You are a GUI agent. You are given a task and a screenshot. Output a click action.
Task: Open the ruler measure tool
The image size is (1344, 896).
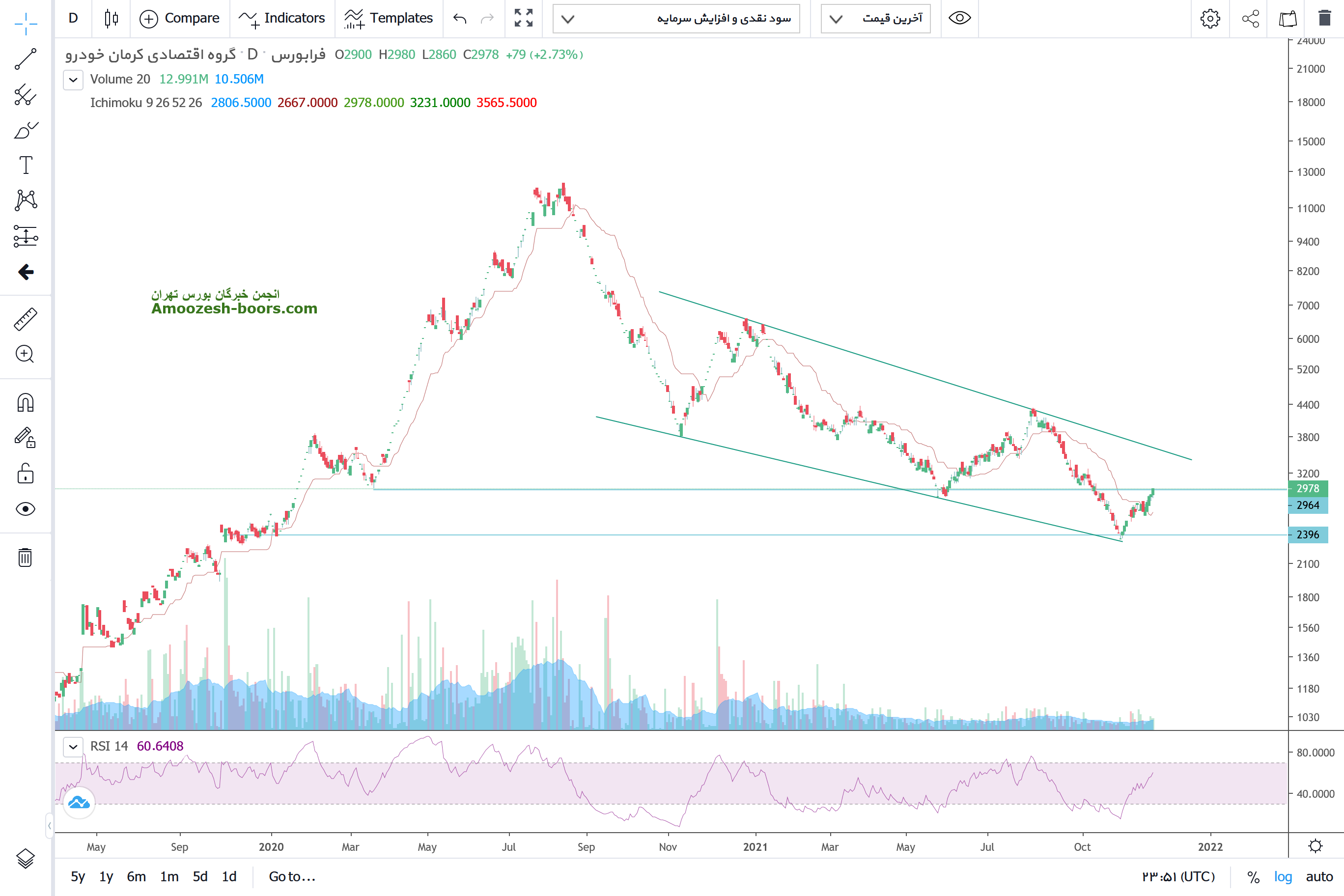25,319
